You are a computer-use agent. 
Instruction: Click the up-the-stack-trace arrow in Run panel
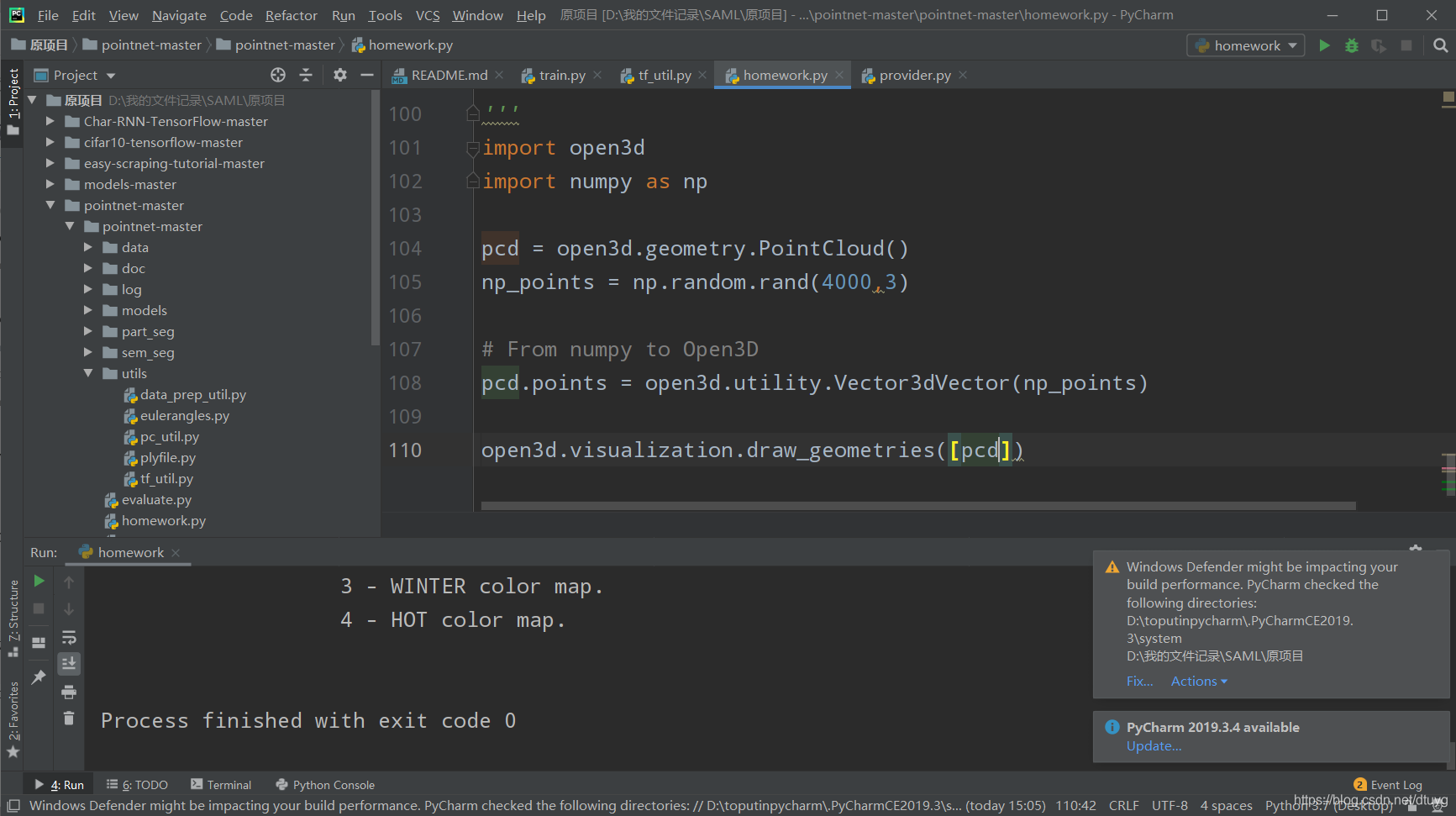point(69,582)
